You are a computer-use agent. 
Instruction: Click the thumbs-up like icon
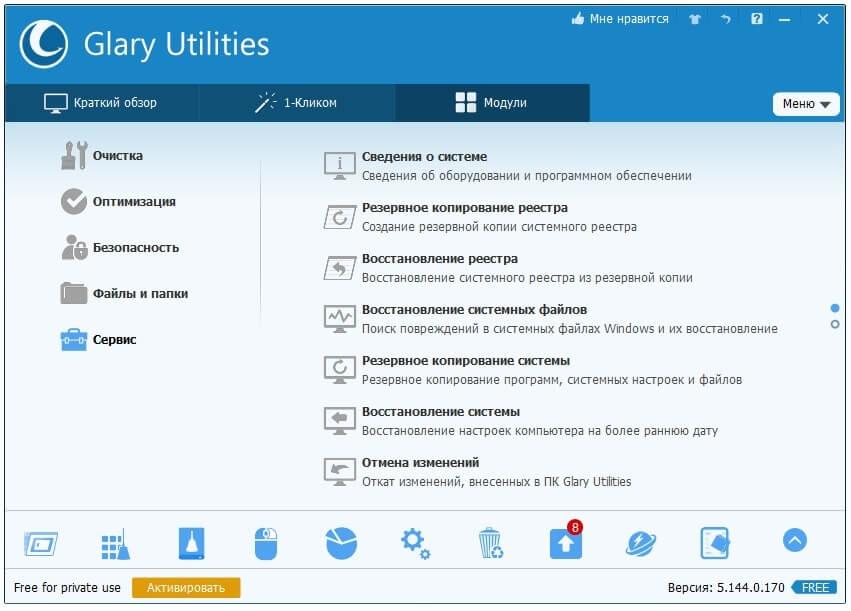[x=577, y=19]
